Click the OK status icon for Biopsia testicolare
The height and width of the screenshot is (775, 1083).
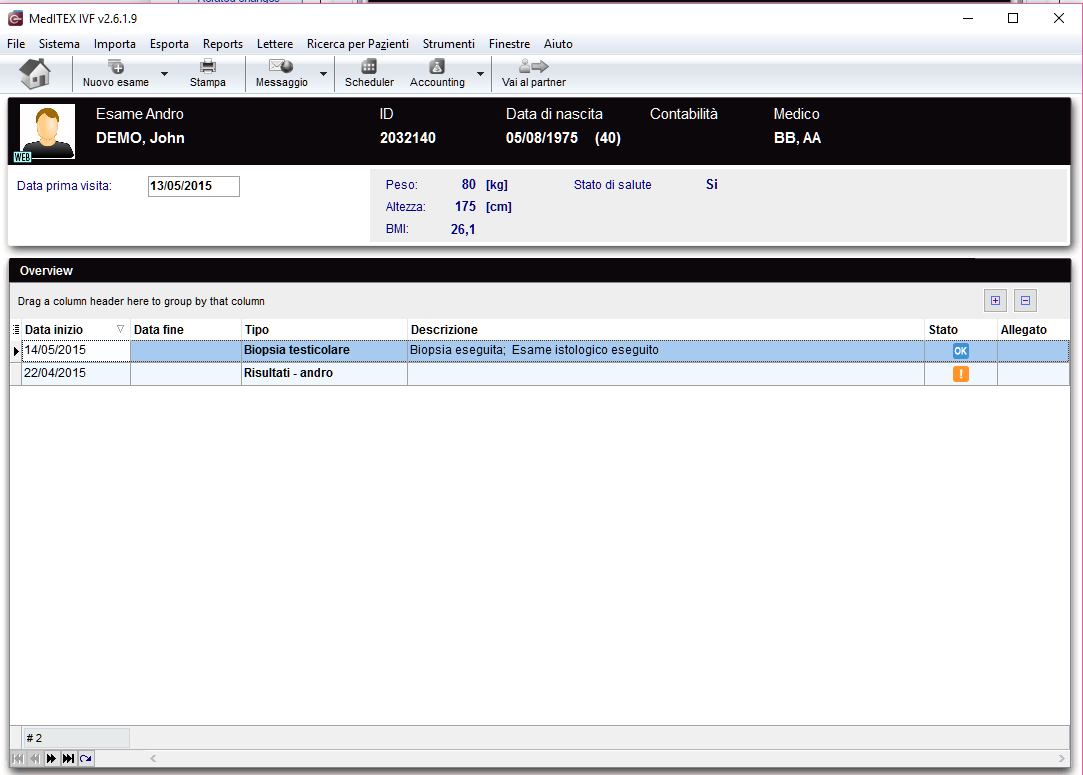pyautogui.click(x=960, y=351)
